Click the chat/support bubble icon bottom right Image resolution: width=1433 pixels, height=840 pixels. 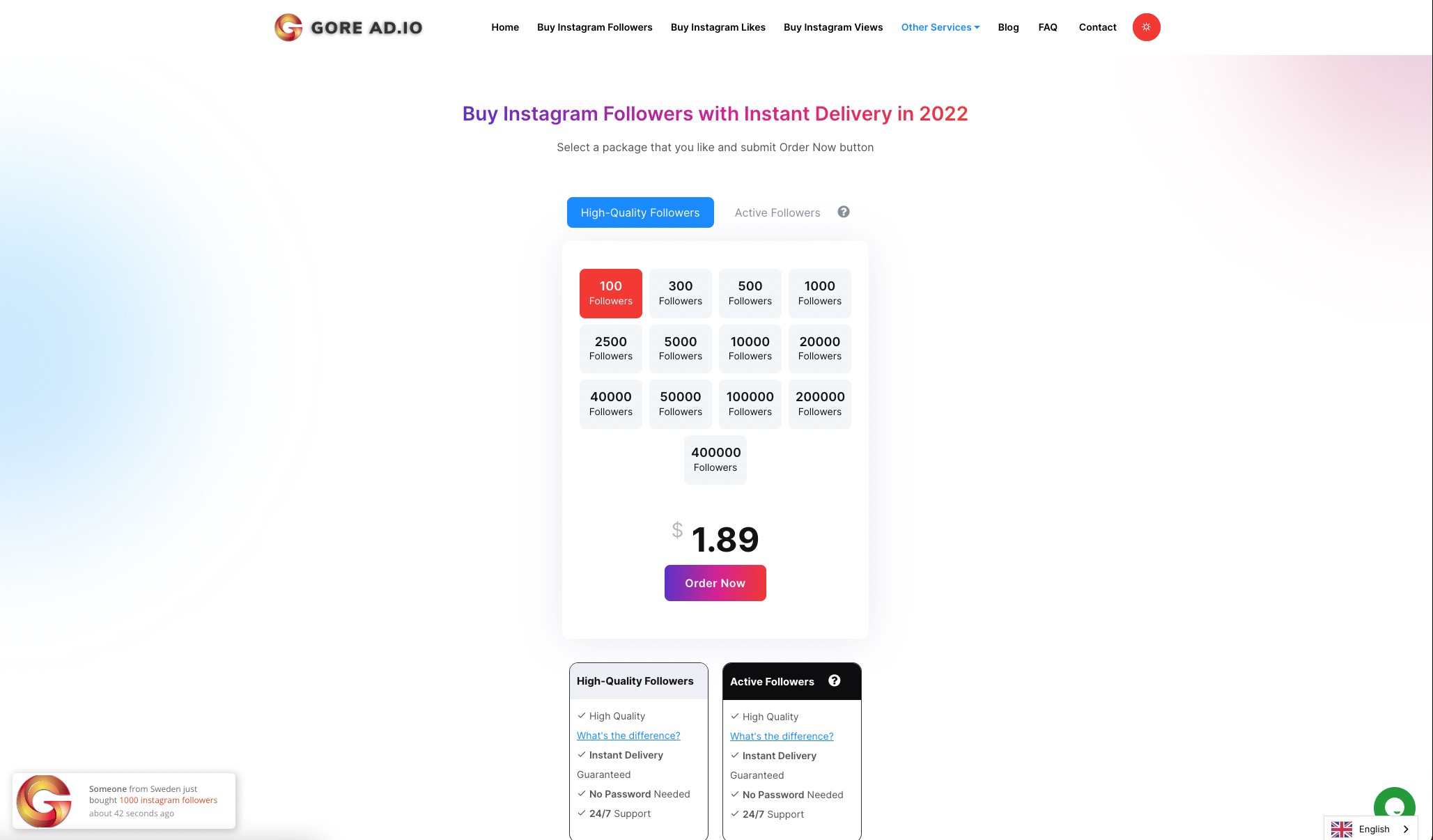[x=1395, y=806]
